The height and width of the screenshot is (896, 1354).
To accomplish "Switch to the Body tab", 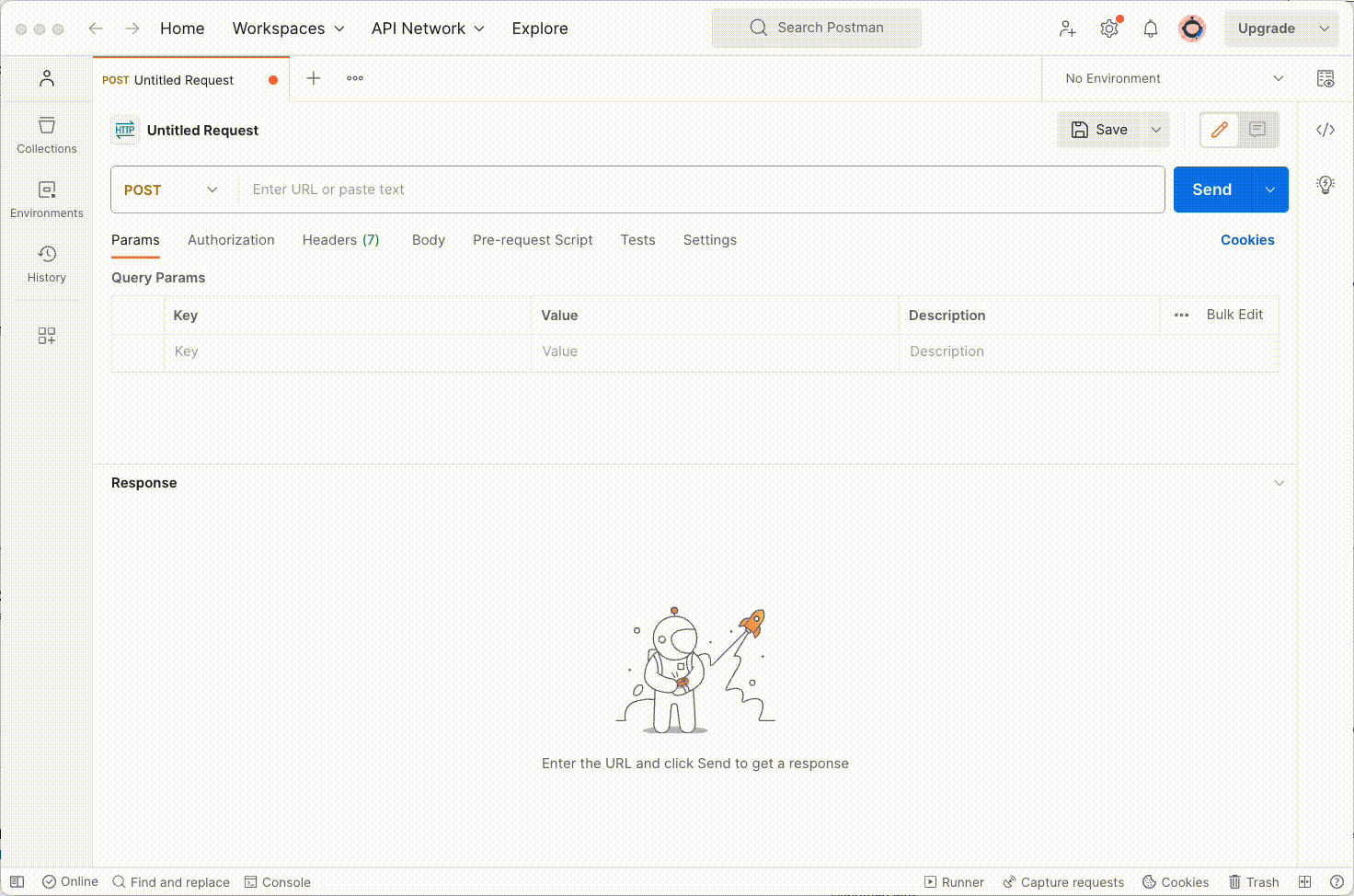I will (428, 240).
